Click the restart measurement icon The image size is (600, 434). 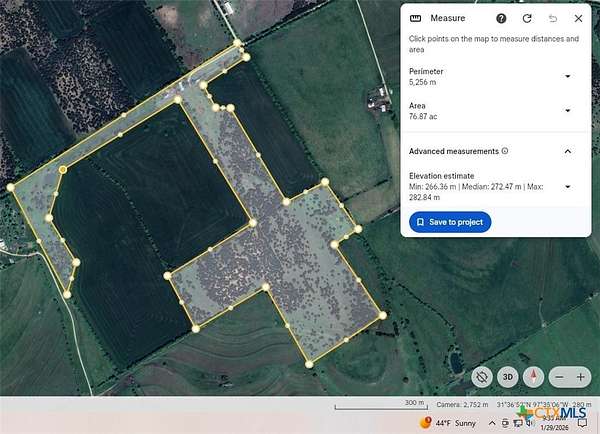(527, 18)
